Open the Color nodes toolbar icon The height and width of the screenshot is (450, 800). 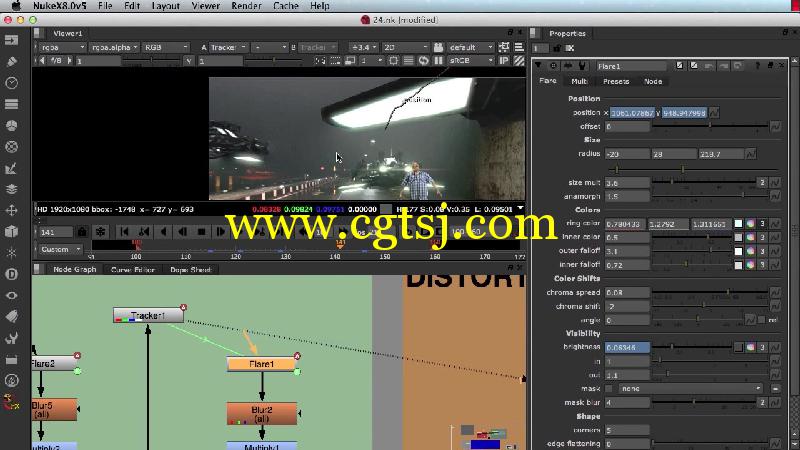click(11, 126)
